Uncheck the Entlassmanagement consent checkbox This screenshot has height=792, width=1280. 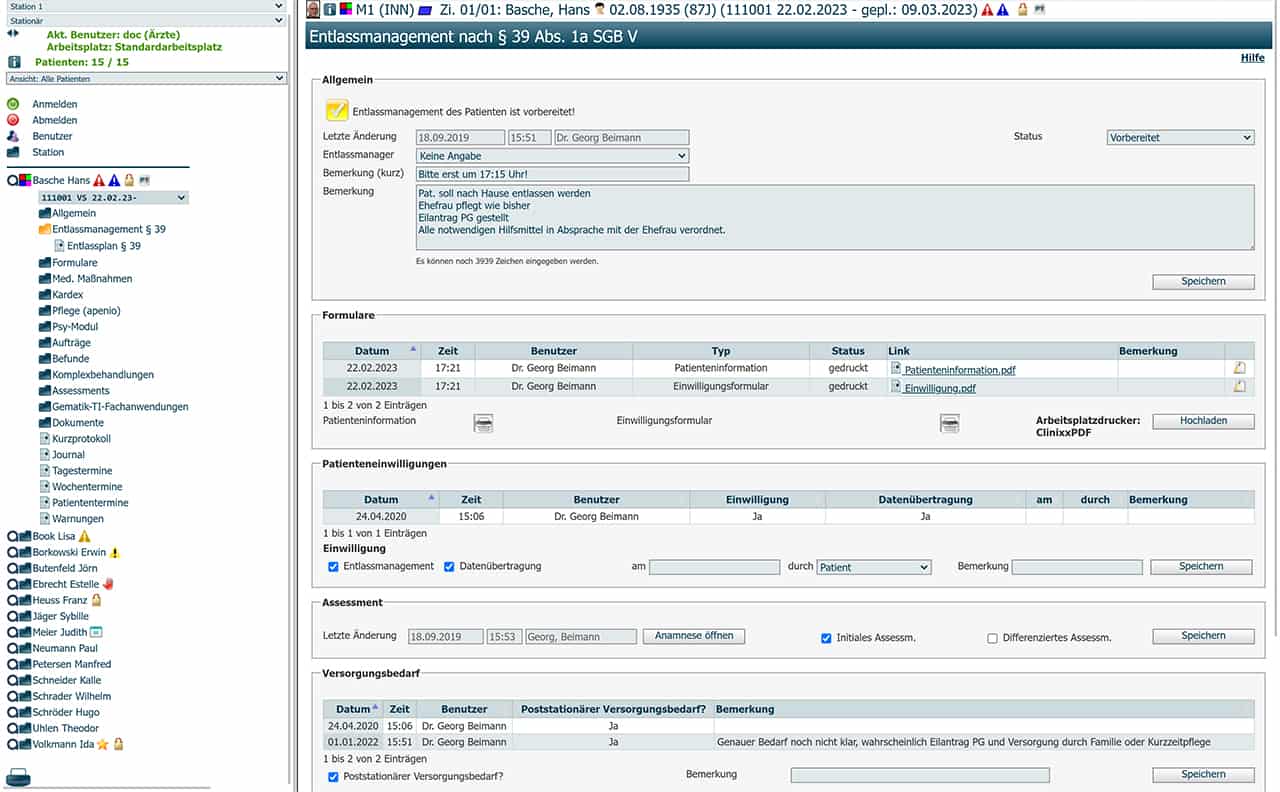click(x=333, y=567)
